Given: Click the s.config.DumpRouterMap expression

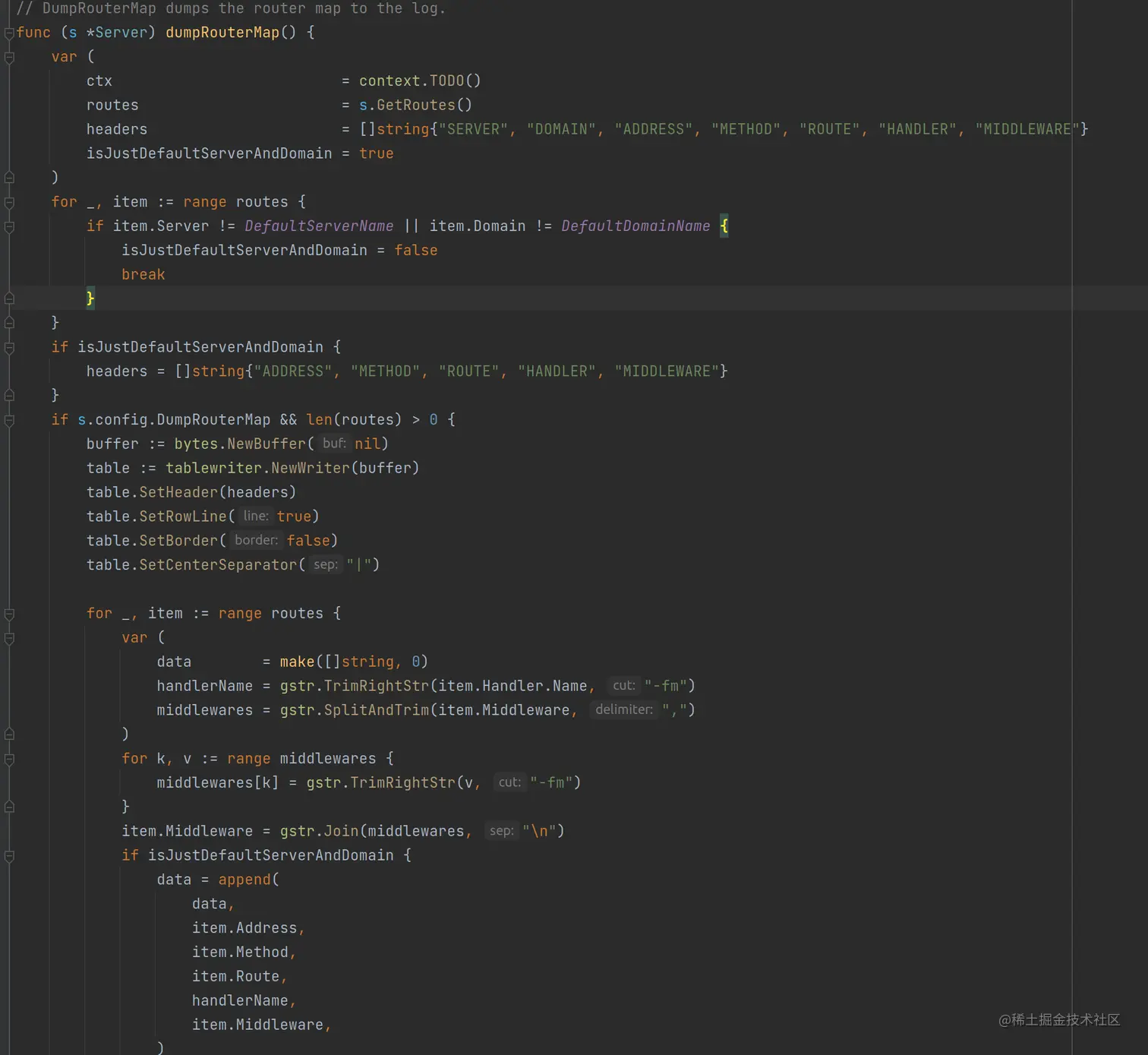Looking at the screenshot, I should [x=174, y=420].
